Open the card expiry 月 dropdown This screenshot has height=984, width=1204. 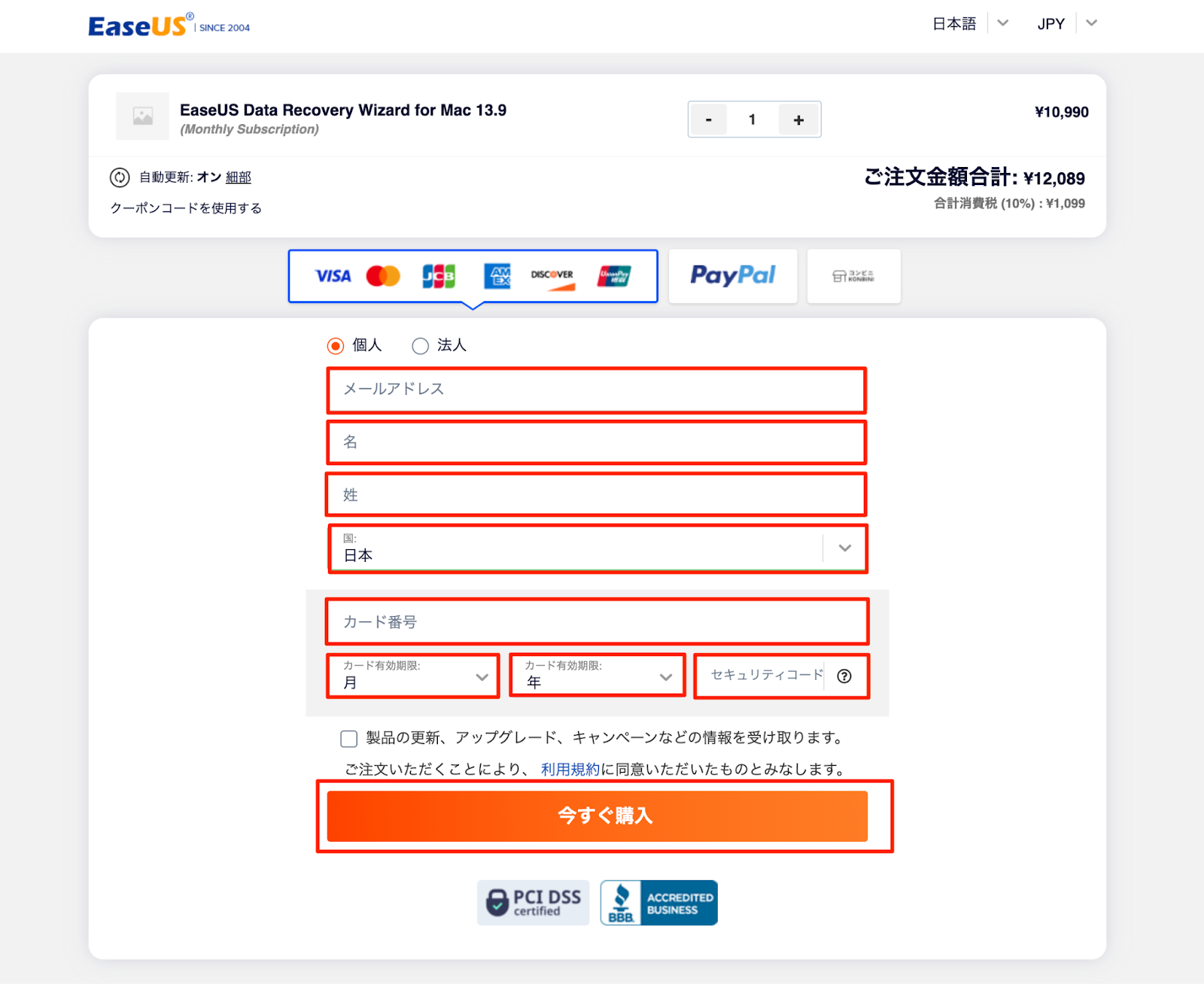[x=413, y=676]
